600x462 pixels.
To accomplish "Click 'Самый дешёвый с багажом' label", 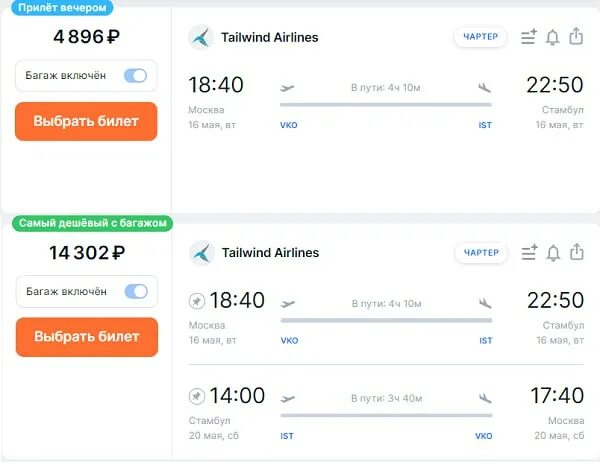I will (92, 223).
